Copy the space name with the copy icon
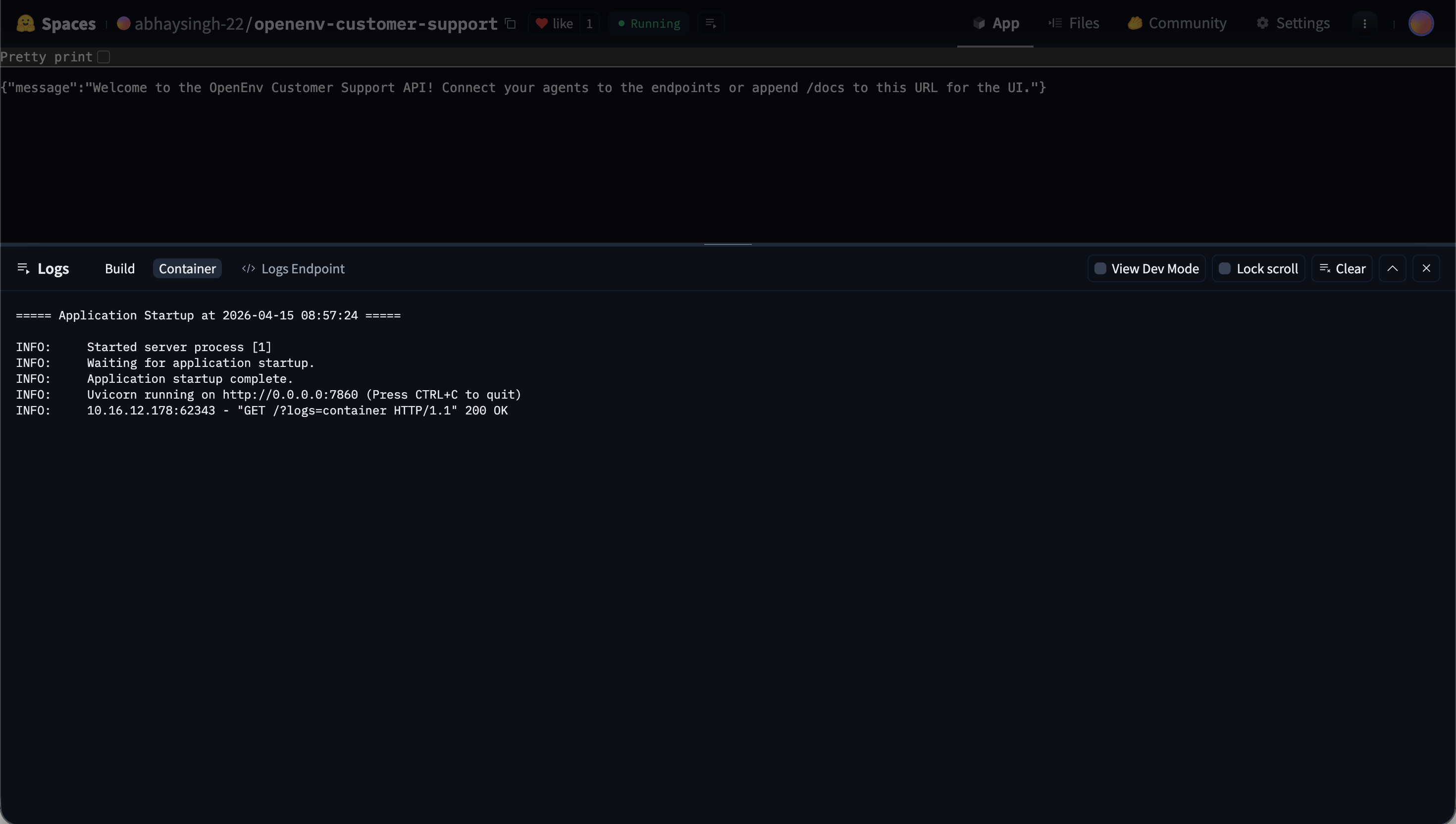This screenshot has height=824, width=1456. (511, 23)
